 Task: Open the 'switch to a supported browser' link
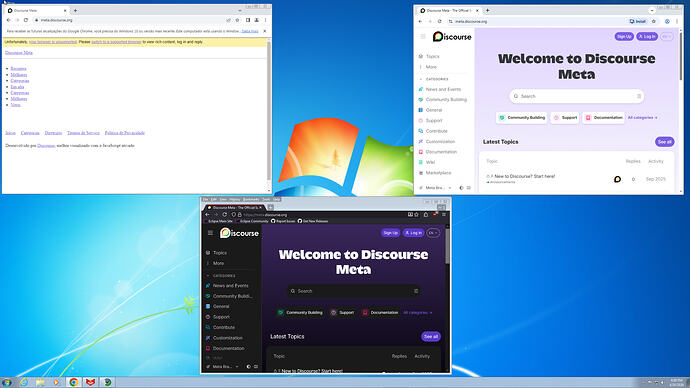(116, 42)
